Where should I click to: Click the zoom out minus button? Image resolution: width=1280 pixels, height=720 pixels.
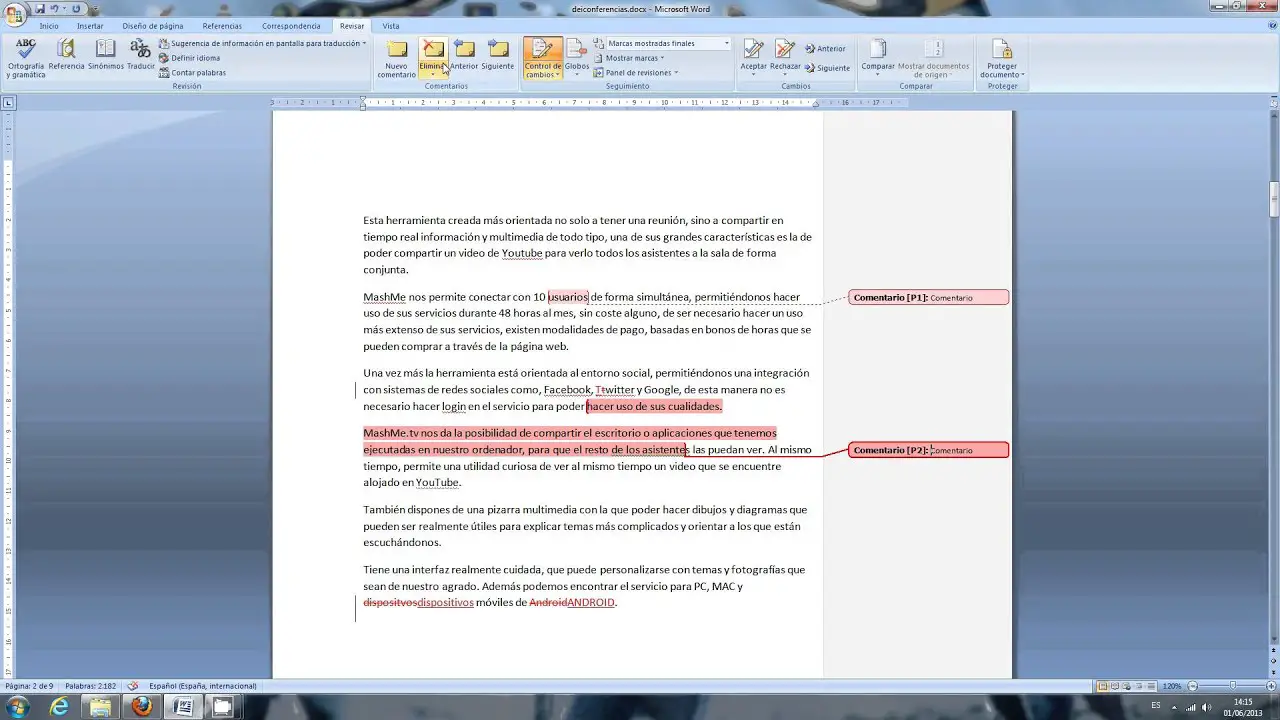click(1192, 686)
